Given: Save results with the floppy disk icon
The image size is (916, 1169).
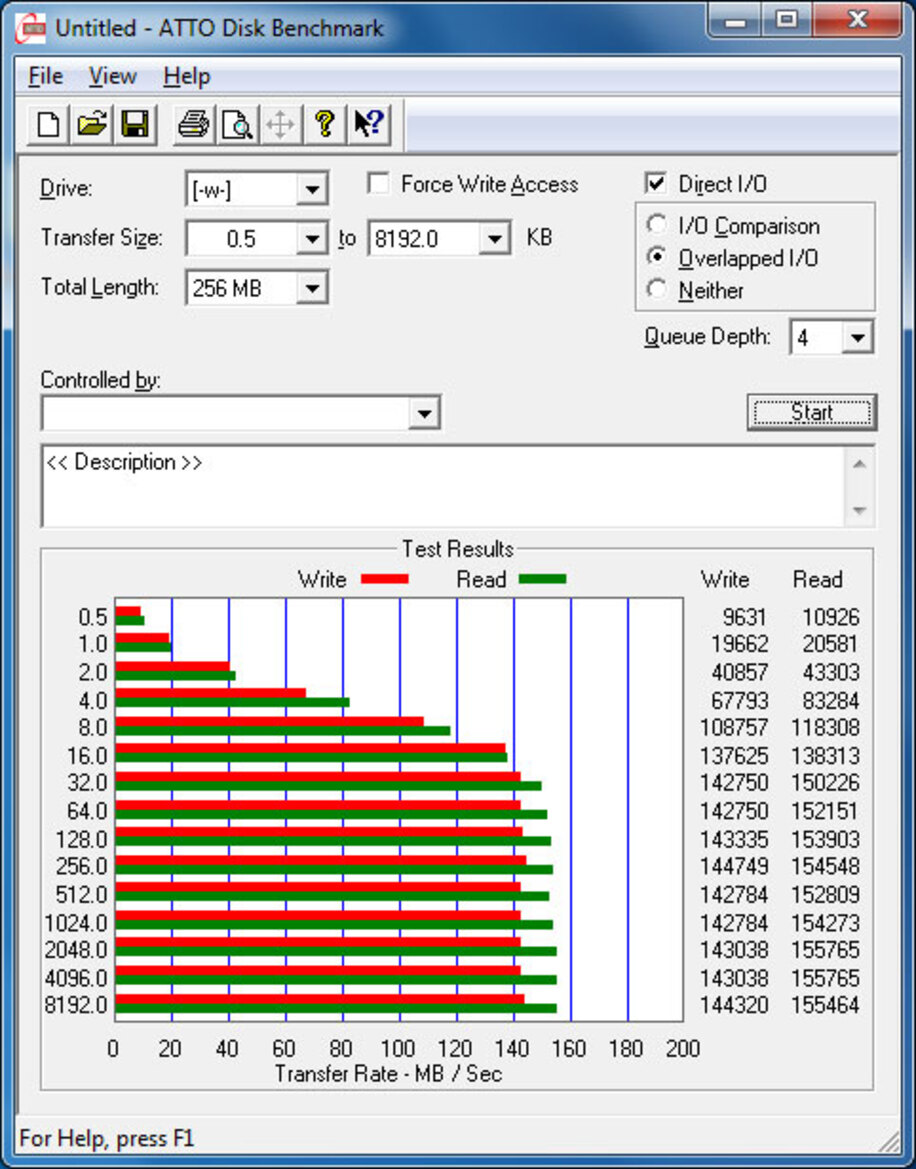Looking at the screenshot, I should (x=135, y=124).
